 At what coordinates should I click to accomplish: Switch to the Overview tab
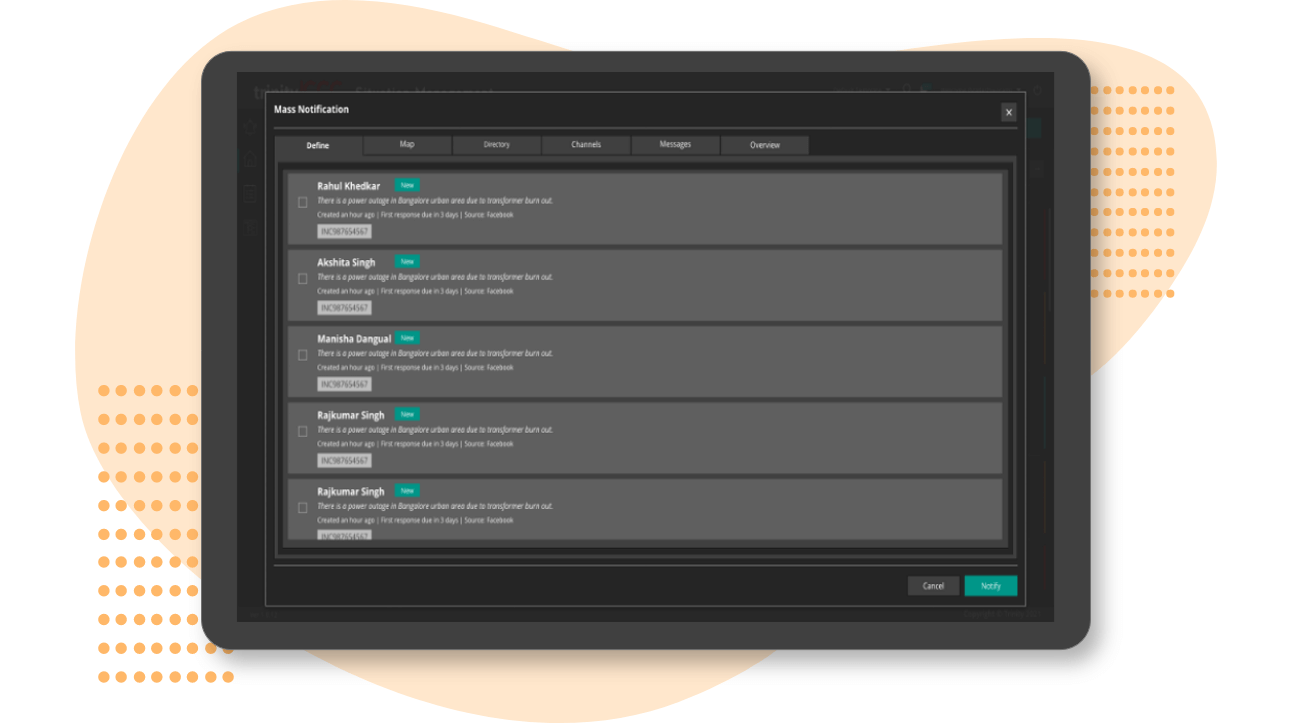click(764, 144)
